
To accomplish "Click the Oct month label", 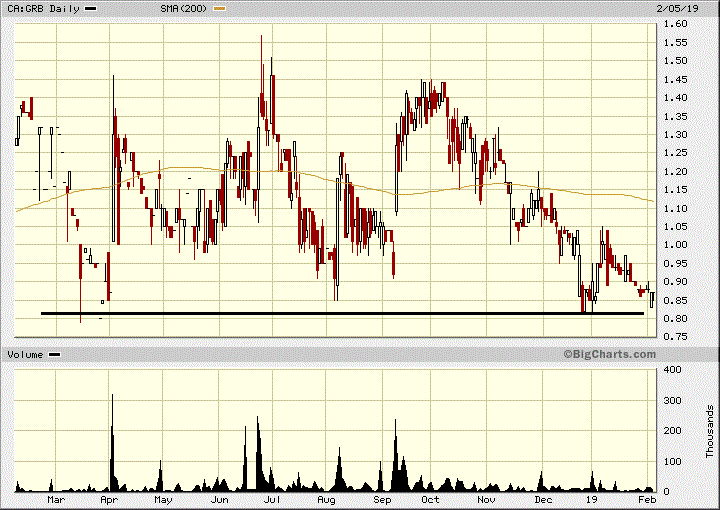I will [x=431, y=499].
